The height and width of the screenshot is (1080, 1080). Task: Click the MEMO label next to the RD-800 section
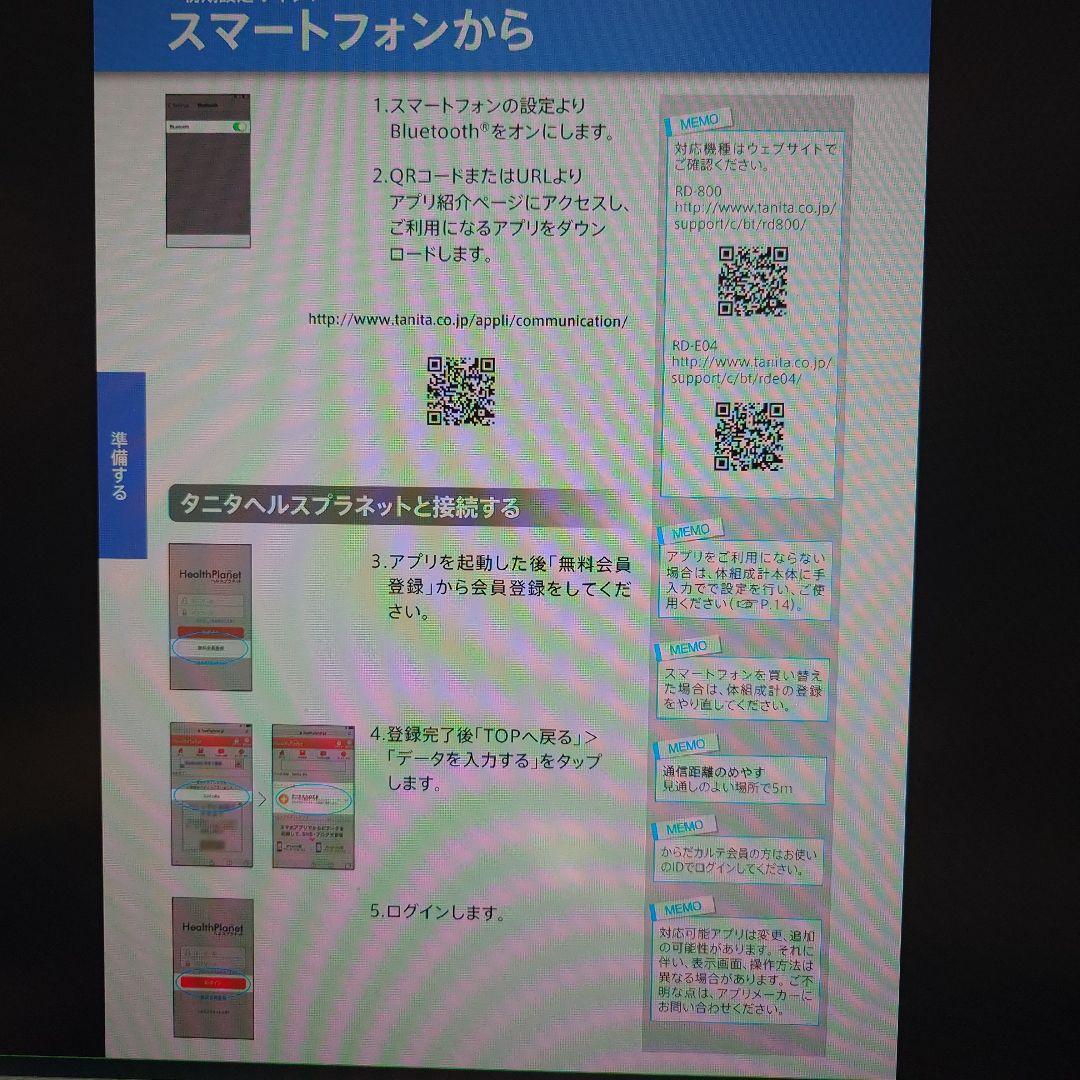coord(702,118)
